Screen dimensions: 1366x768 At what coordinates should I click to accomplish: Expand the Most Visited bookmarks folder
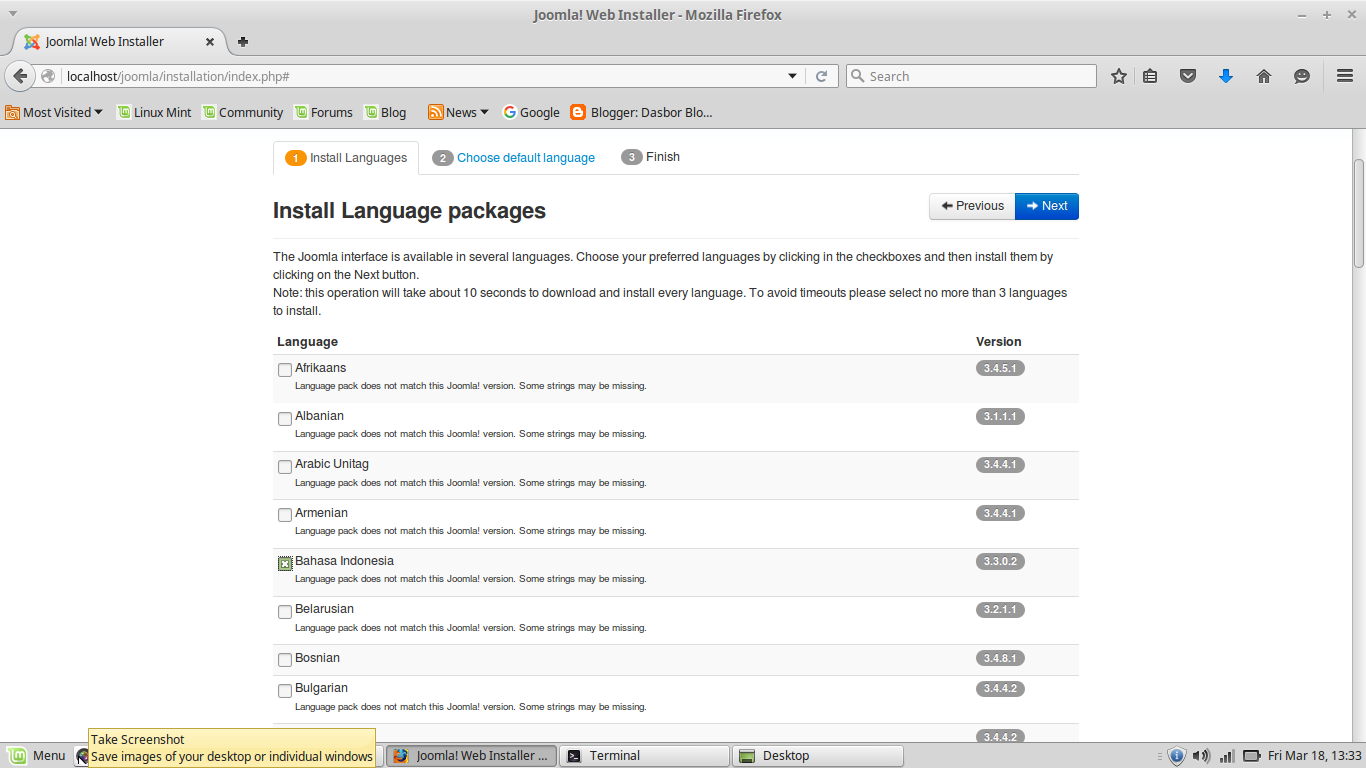54,112
